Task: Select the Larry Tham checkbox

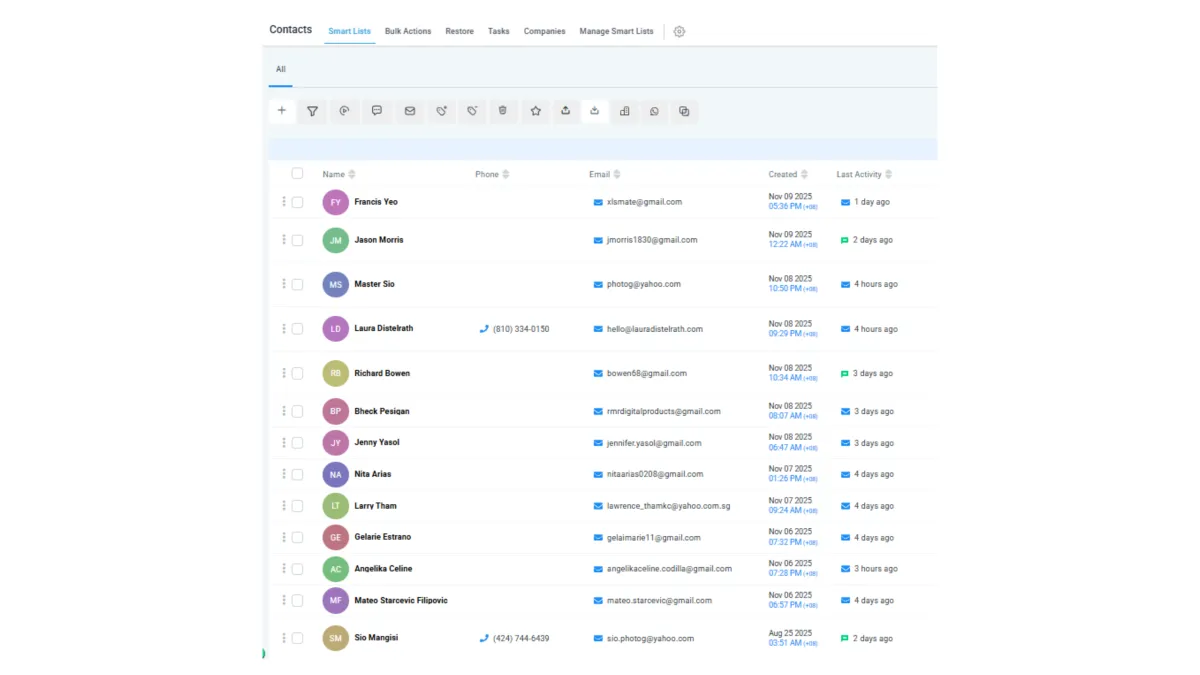Action: pyautogui.click(x=297, y=506)
